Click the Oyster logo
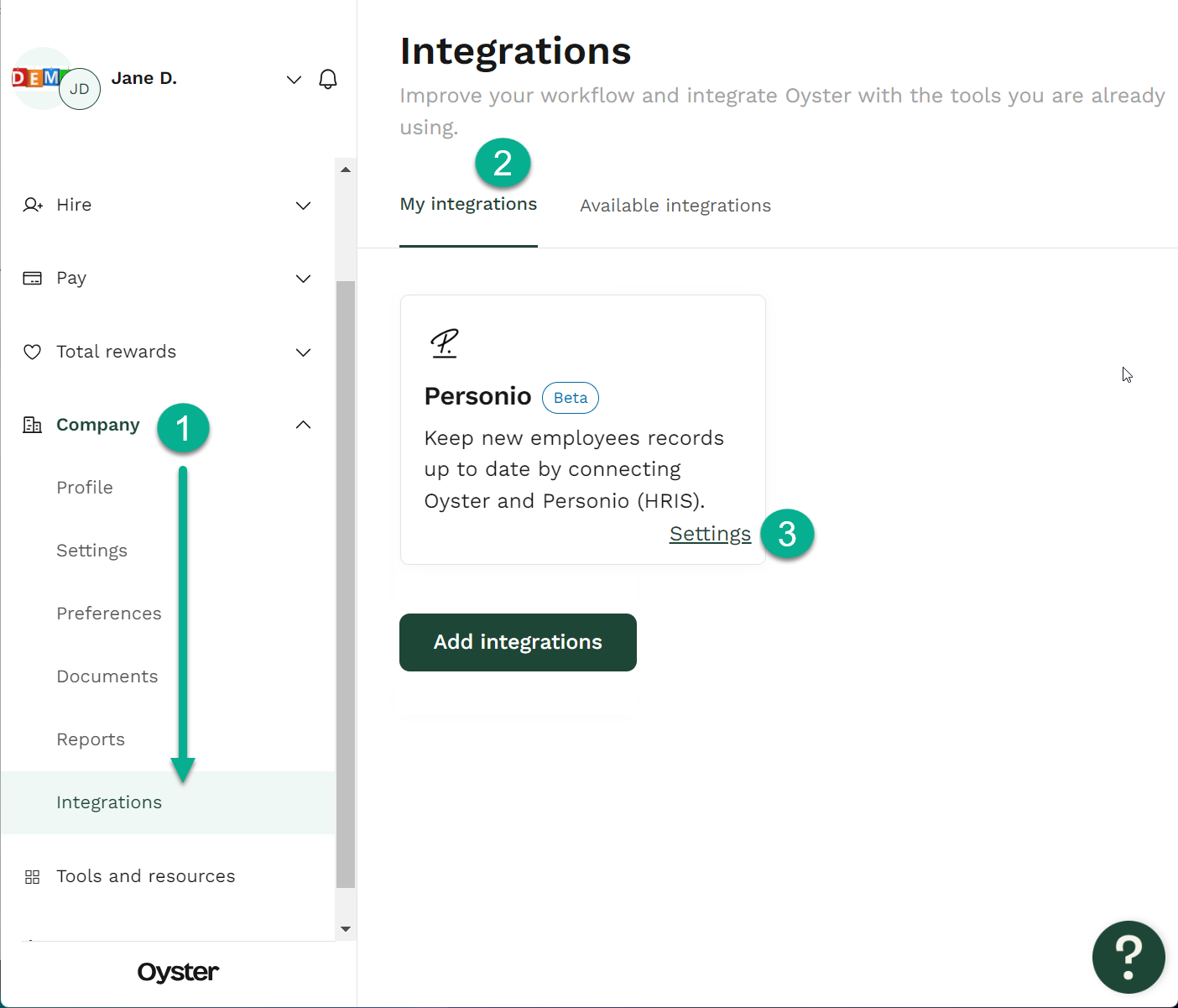This screenshot has height=1008, width=1178. (177, 972)
